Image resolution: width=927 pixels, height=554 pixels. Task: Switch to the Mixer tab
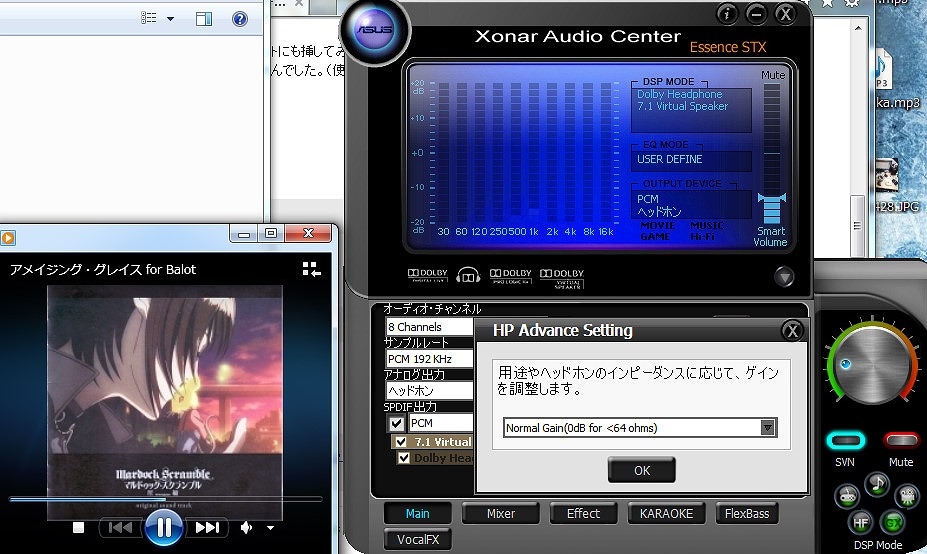(x=501, y=514)
